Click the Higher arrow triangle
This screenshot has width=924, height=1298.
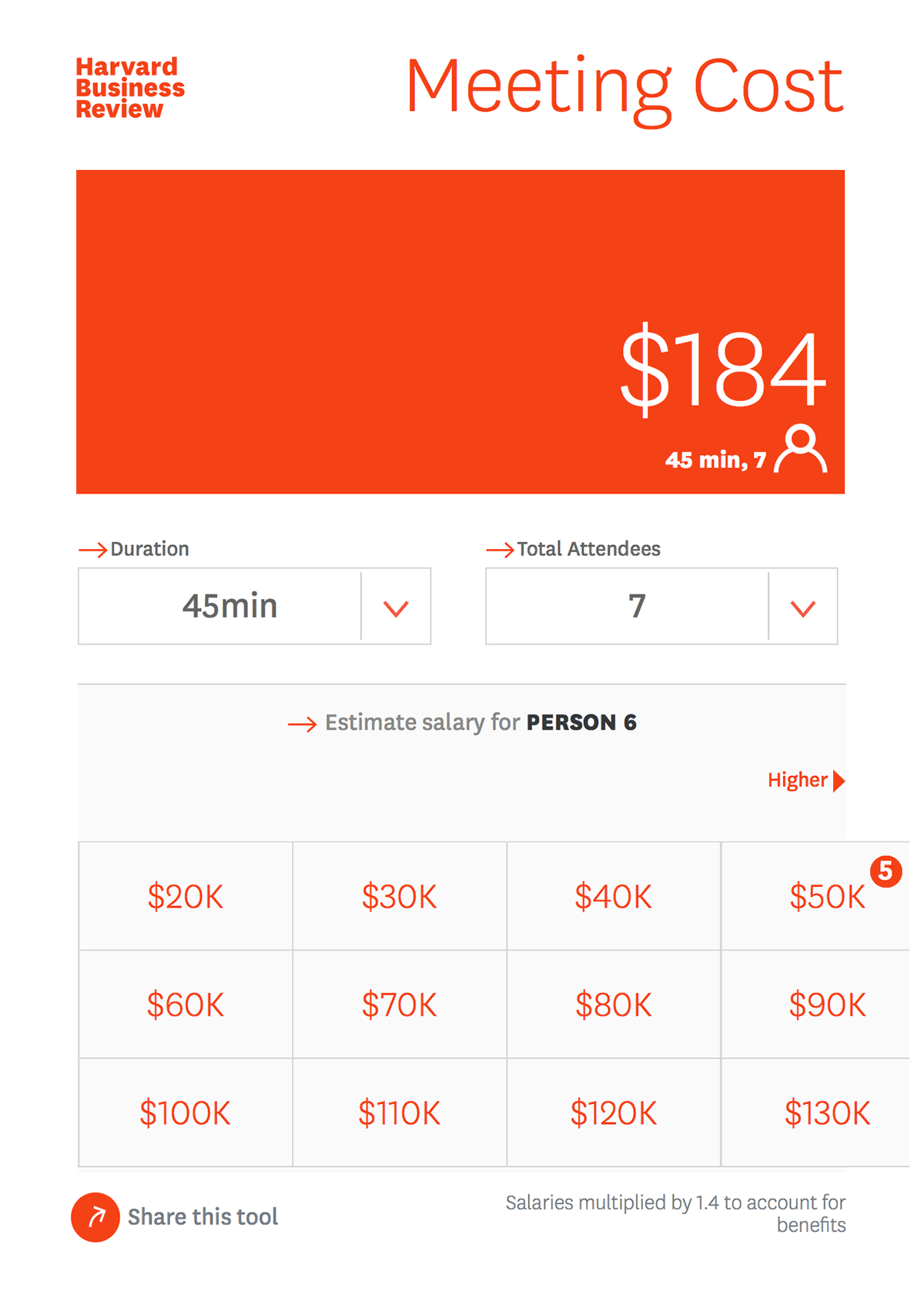(x=839, y=781)
